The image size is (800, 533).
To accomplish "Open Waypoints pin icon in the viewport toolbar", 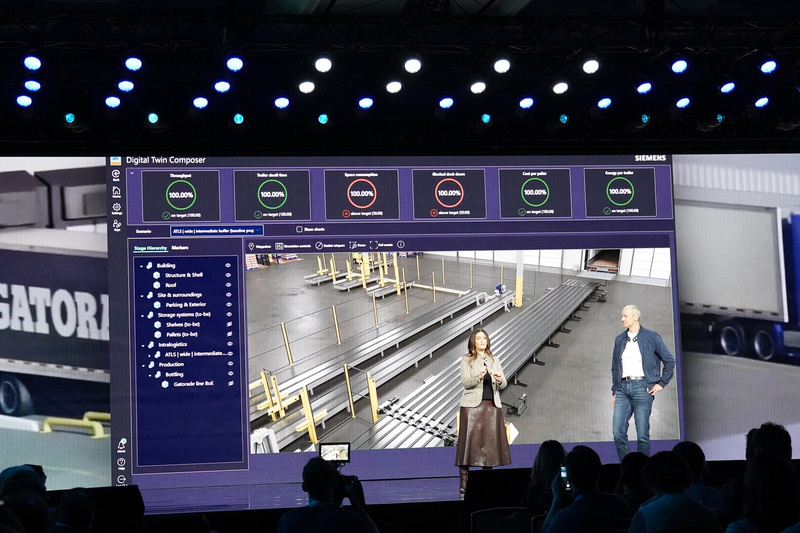I will coord(251,246).
